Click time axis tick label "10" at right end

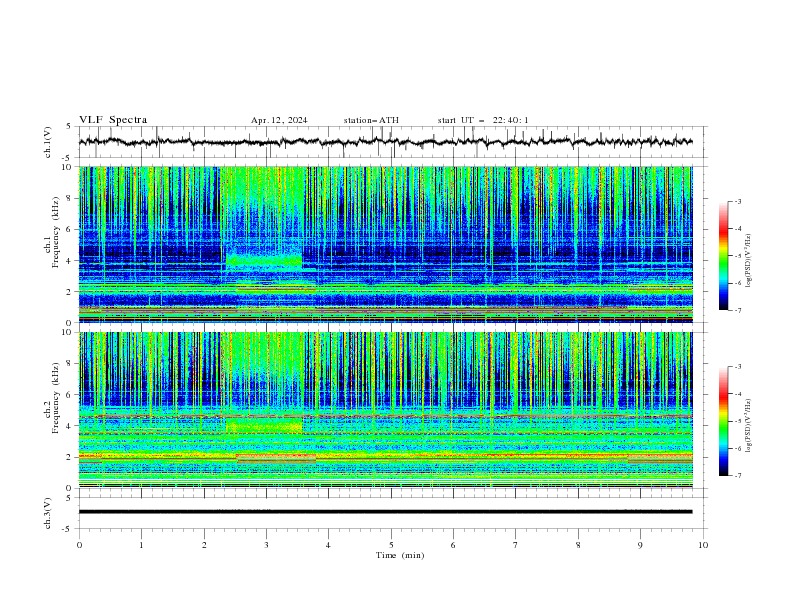point(703,545)
